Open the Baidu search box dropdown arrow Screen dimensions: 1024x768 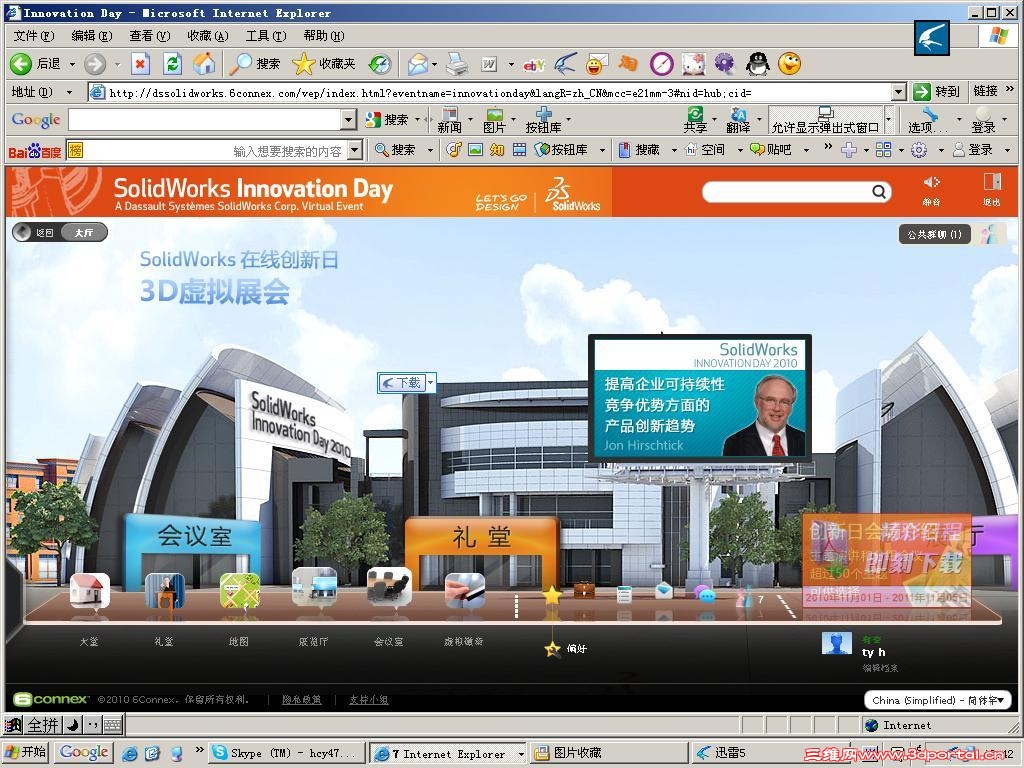click(355, 150)
